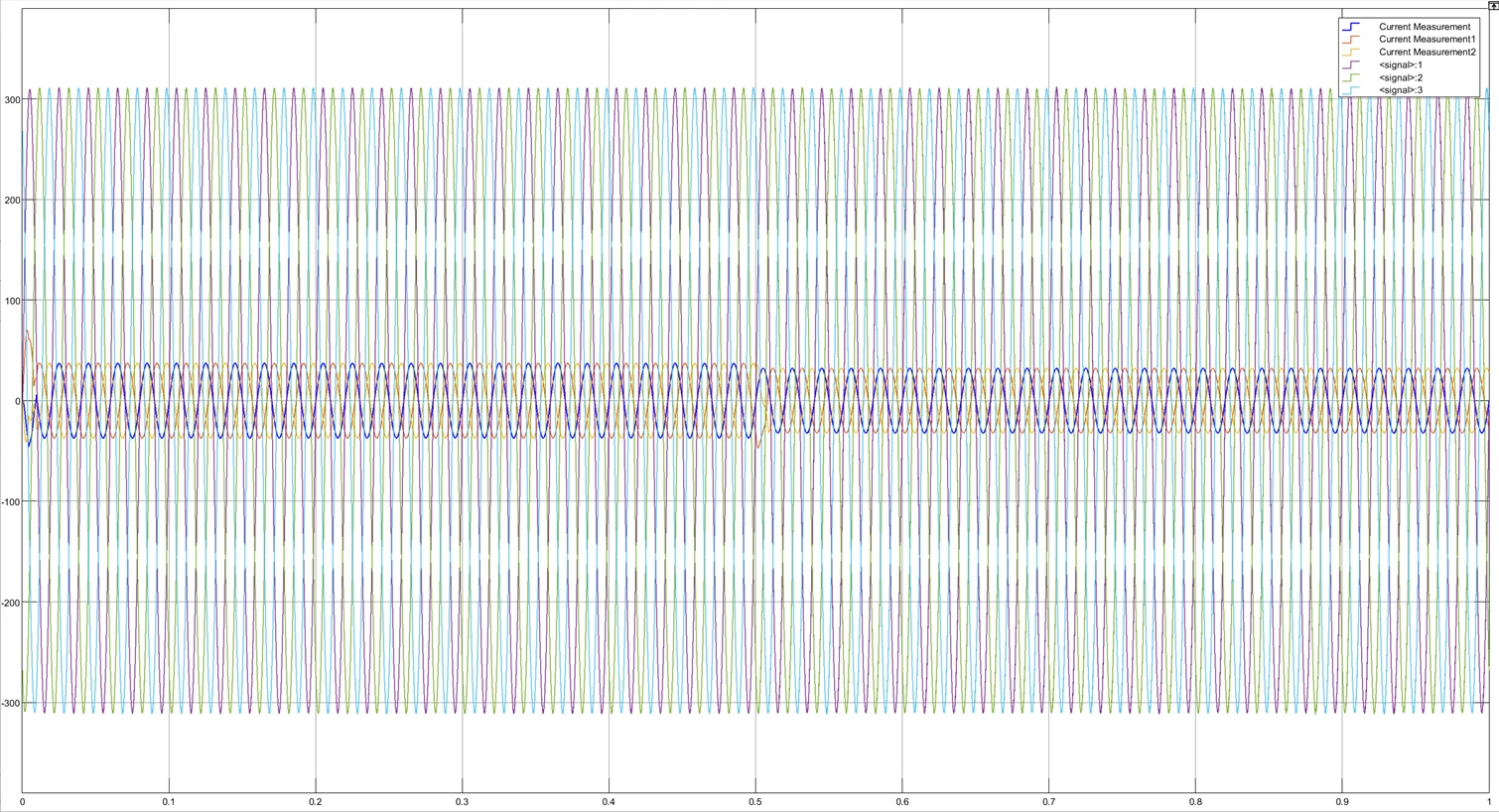Toggle visibility of Current Measurement legend entry
The width and height of the screenshot is (1499, 812).
tap(1424, 27)
